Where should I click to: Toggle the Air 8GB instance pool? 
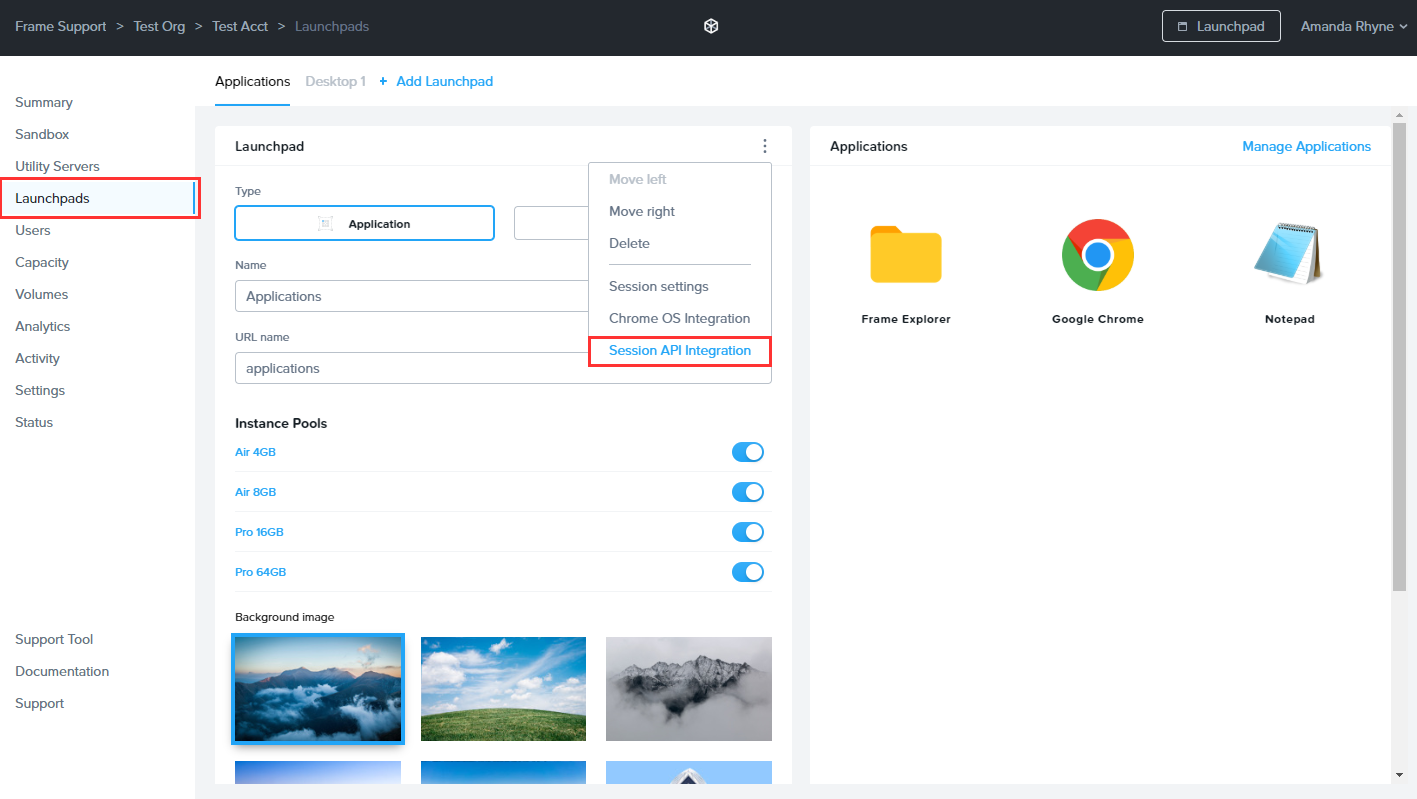(x=747, y=492)
